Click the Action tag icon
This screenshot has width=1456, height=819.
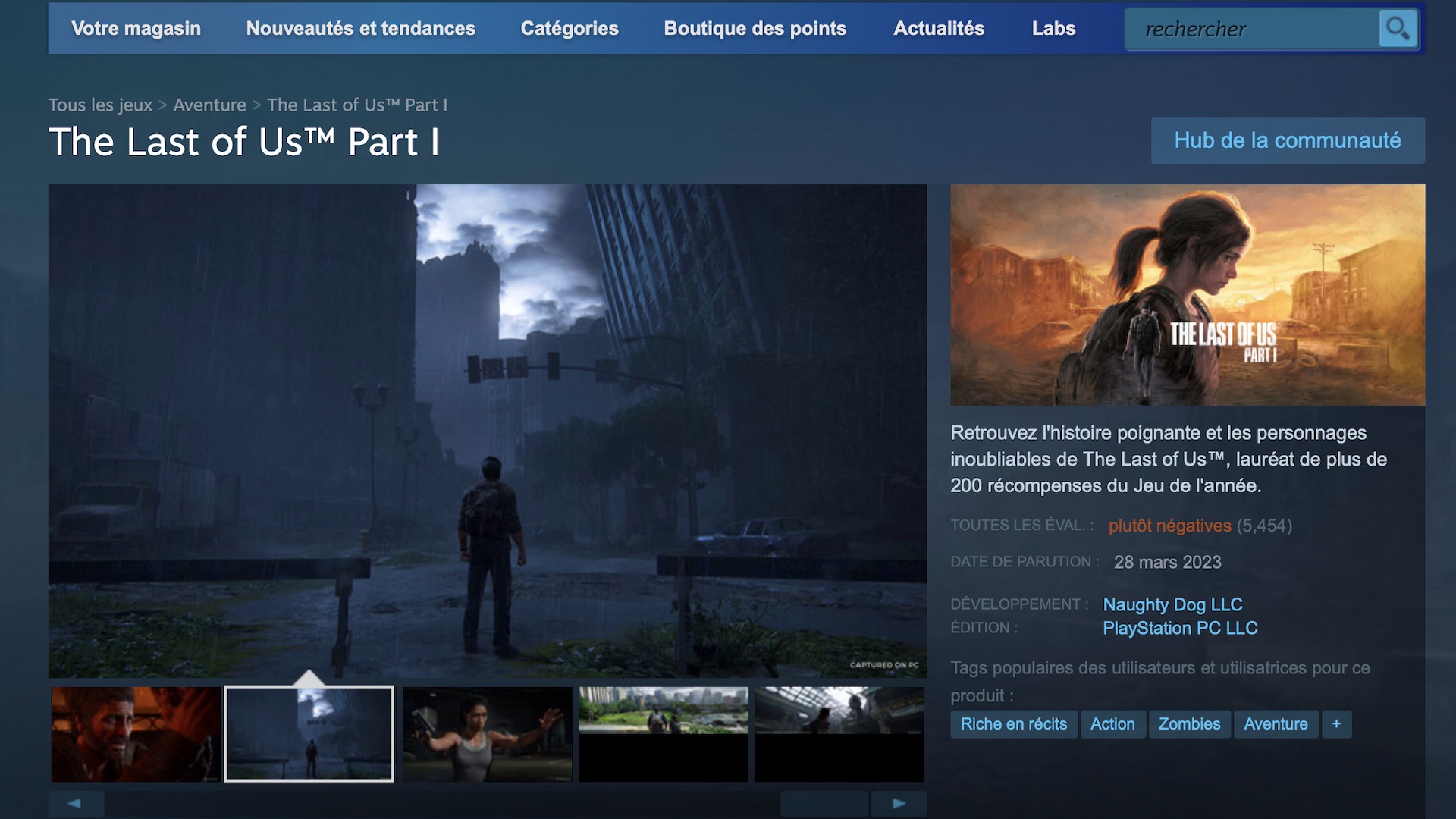[1112, 722]
